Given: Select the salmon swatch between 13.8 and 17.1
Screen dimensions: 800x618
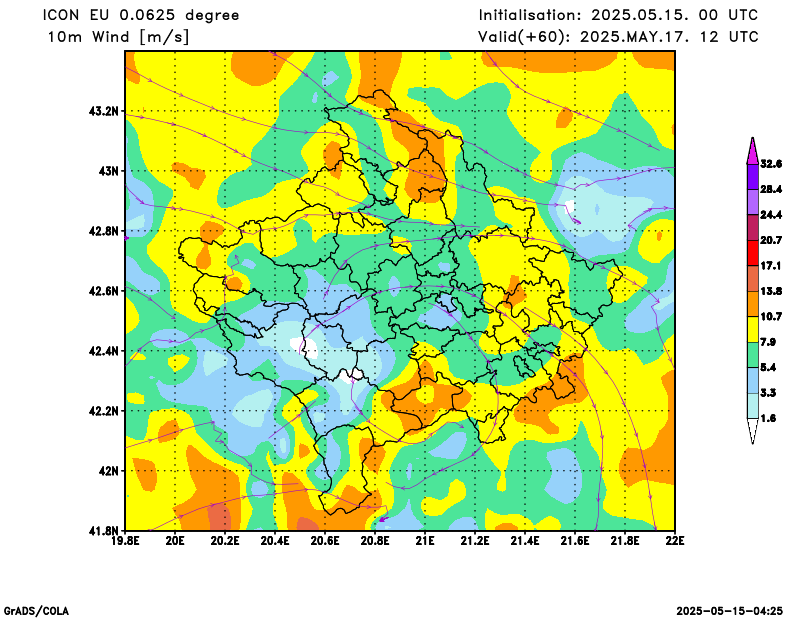Looking at the screenshot, I should click(x=753, y=279).
